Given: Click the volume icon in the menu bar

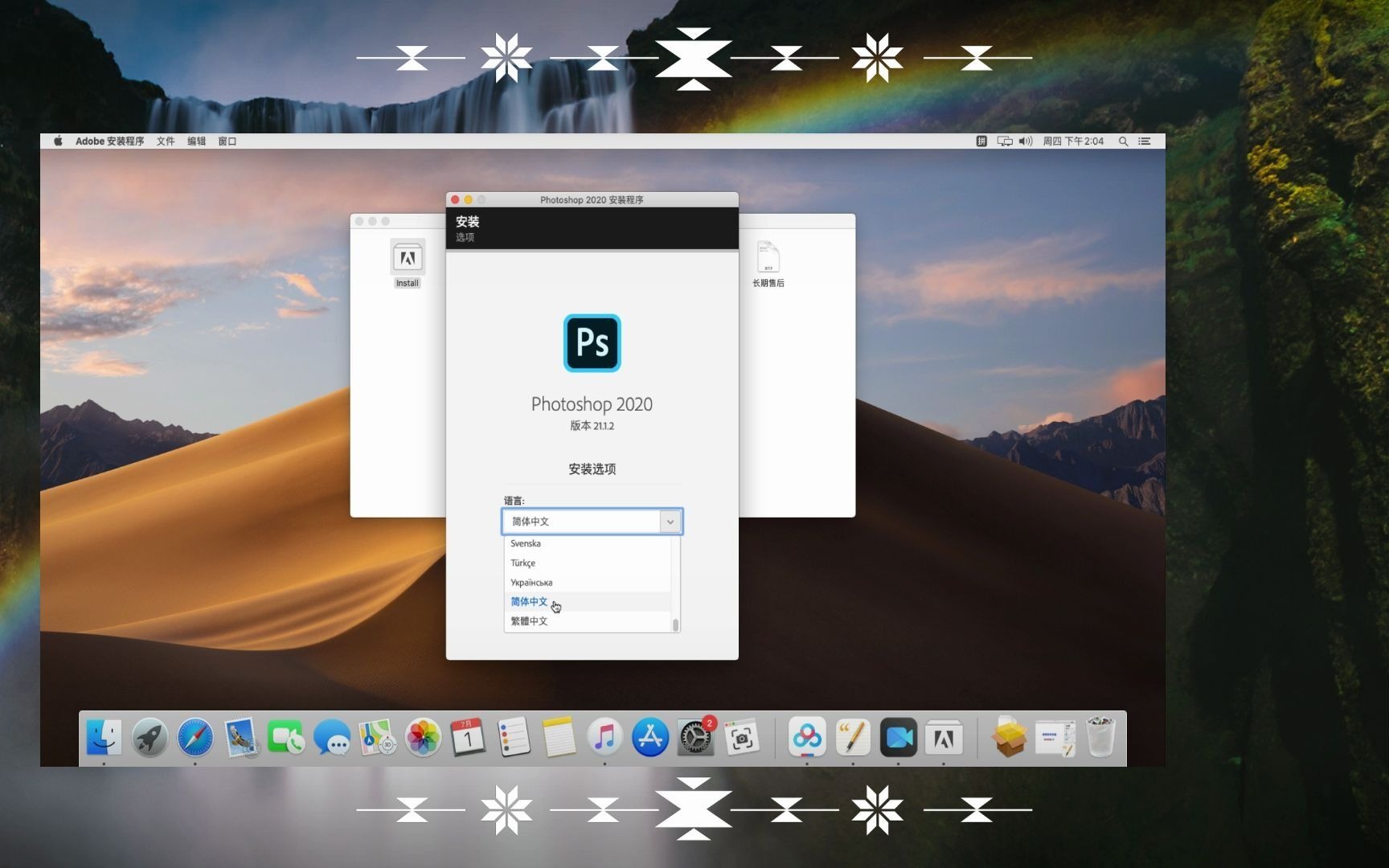Looking at the screenshot, I should pyautogui.click(x=1026, y=141).
